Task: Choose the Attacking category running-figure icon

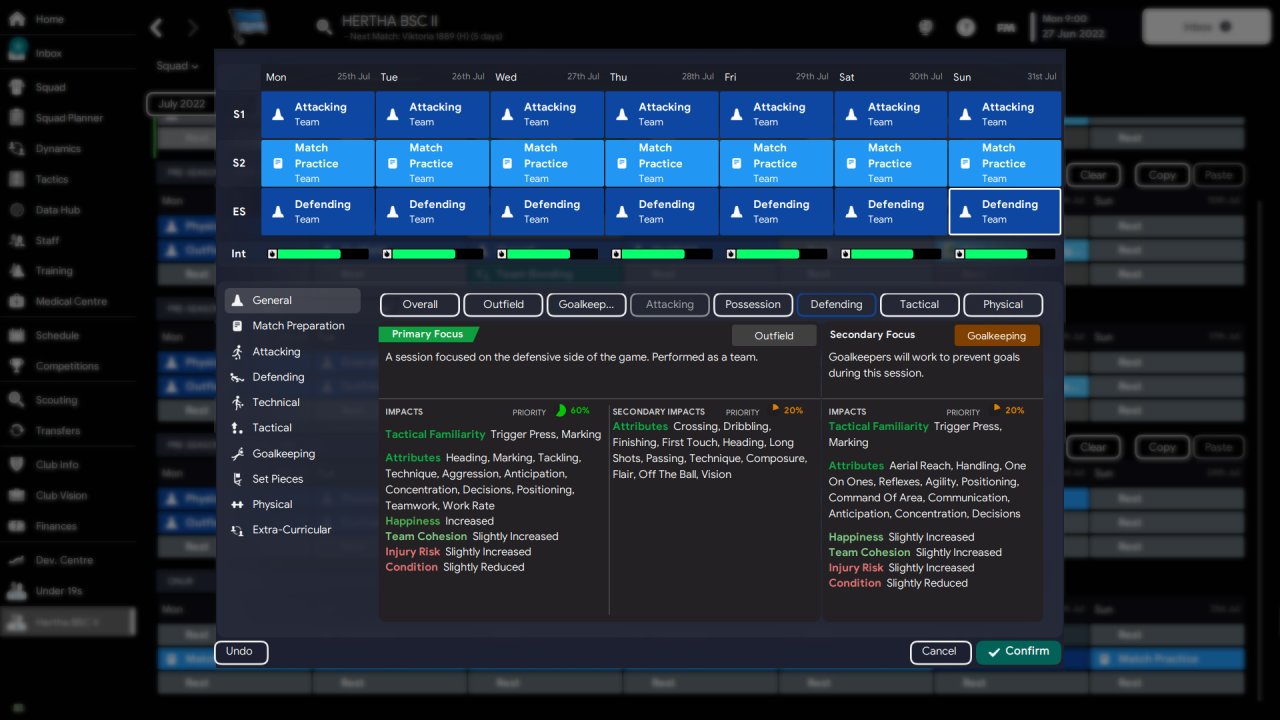Action: pyautogui.click(x=237, y=352)
